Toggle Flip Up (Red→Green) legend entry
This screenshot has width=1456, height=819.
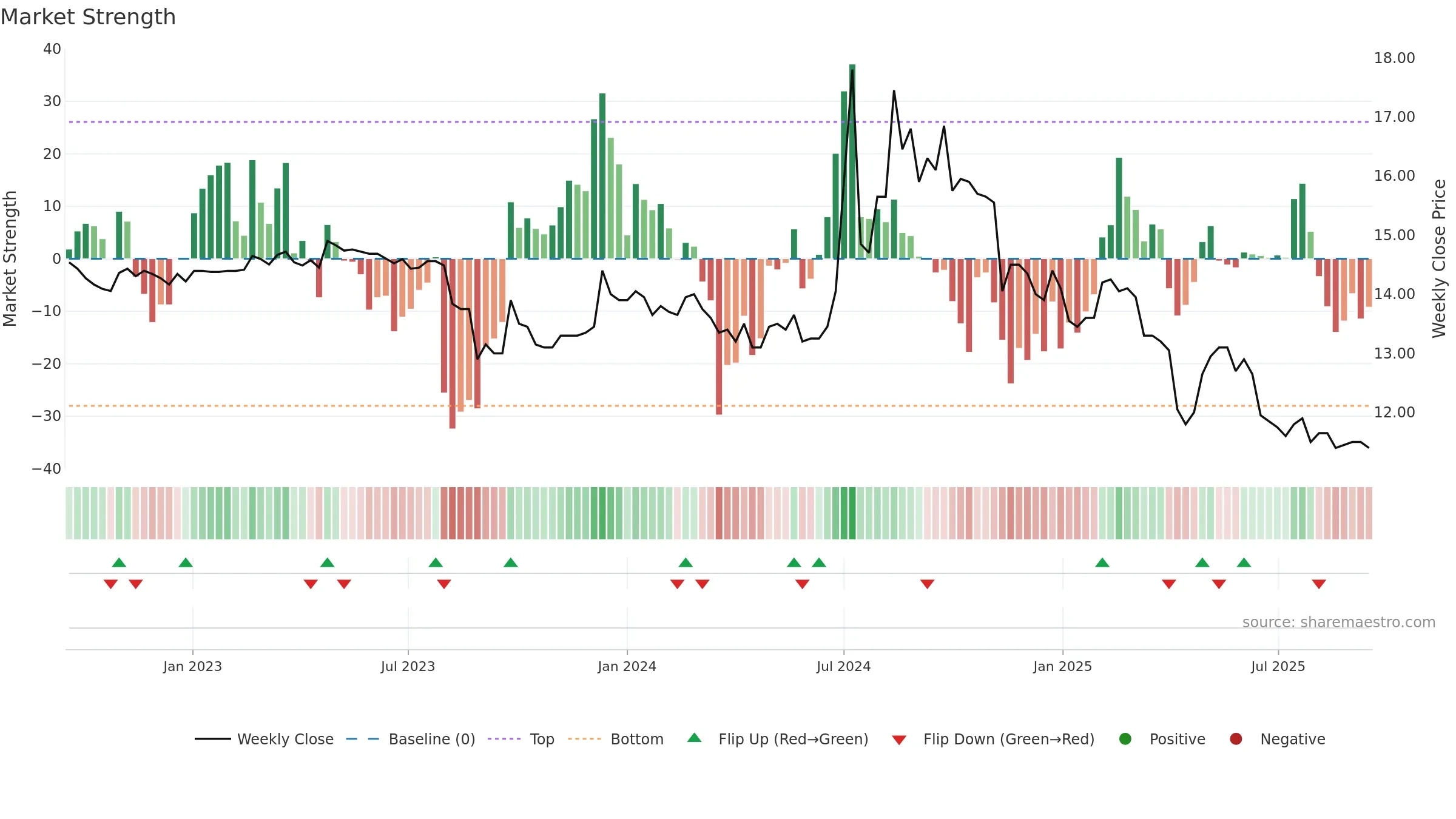(x=778, y=739)
